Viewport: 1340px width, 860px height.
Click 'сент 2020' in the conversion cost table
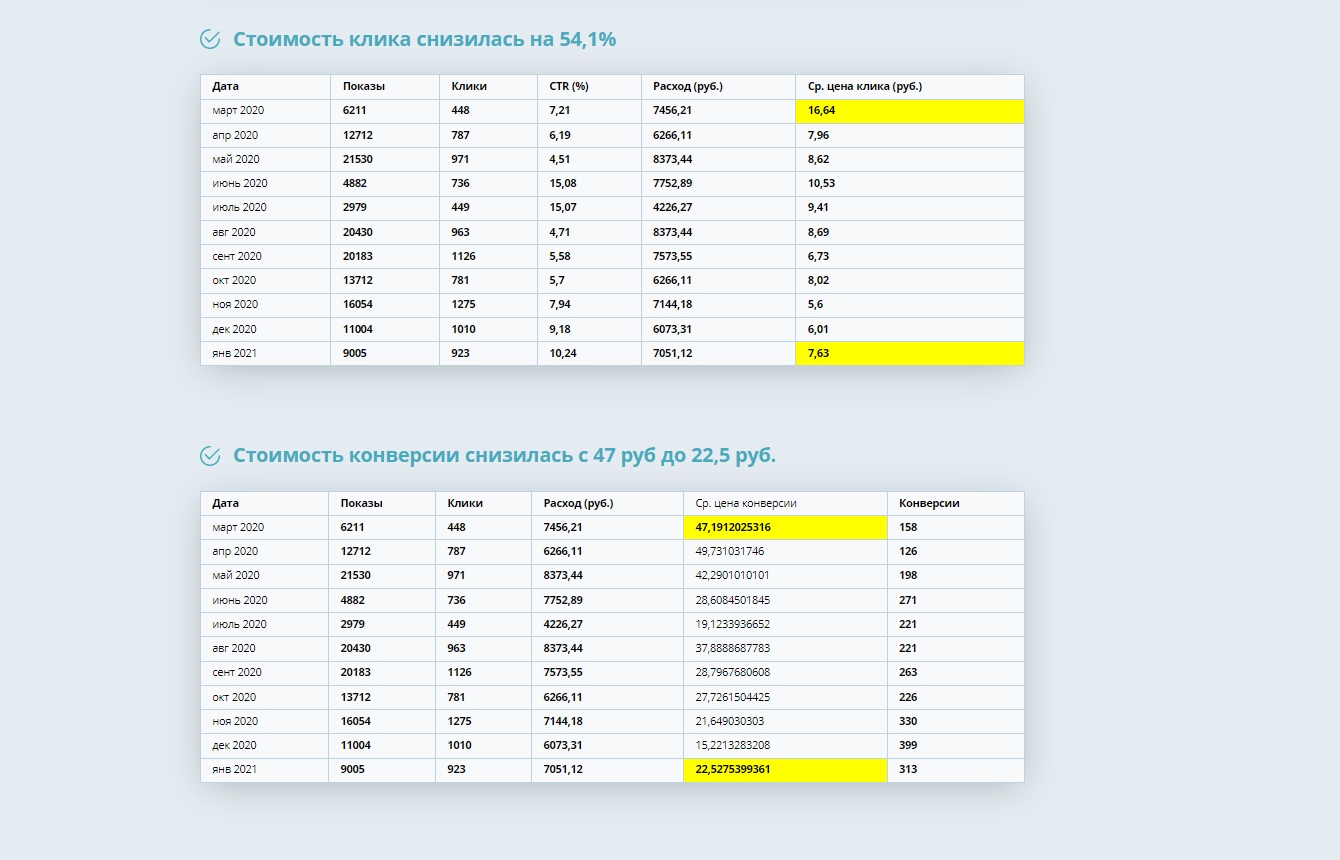(x=237, y=672)
